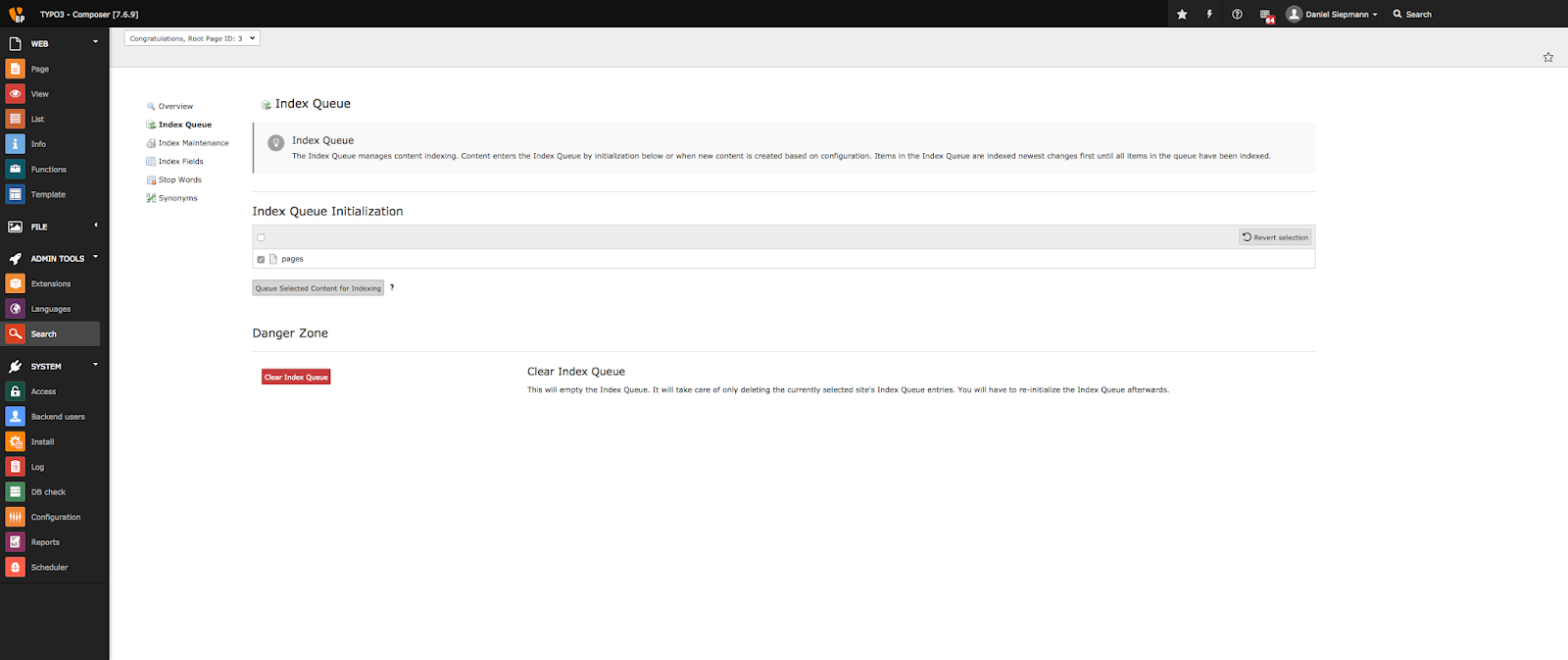Collapse the ADMIN TOOLS module group
The height and width of the screenshot is (660, 1568).
point(95,257)
